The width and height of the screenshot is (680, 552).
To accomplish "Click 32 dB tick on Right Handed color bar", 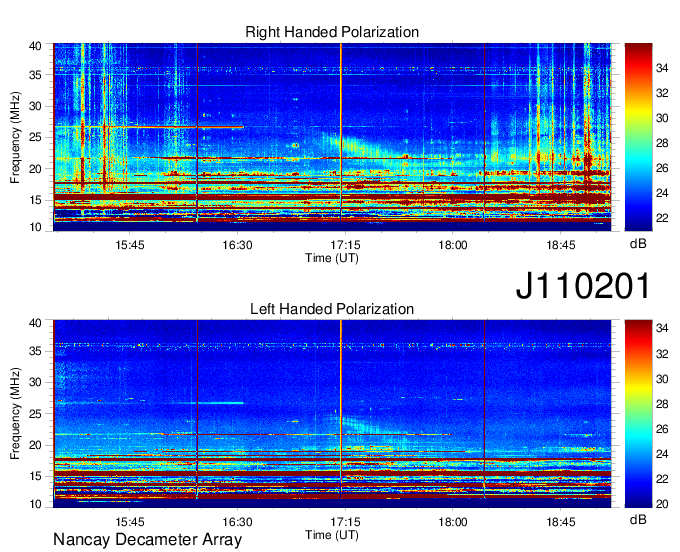I will (662, 93).
